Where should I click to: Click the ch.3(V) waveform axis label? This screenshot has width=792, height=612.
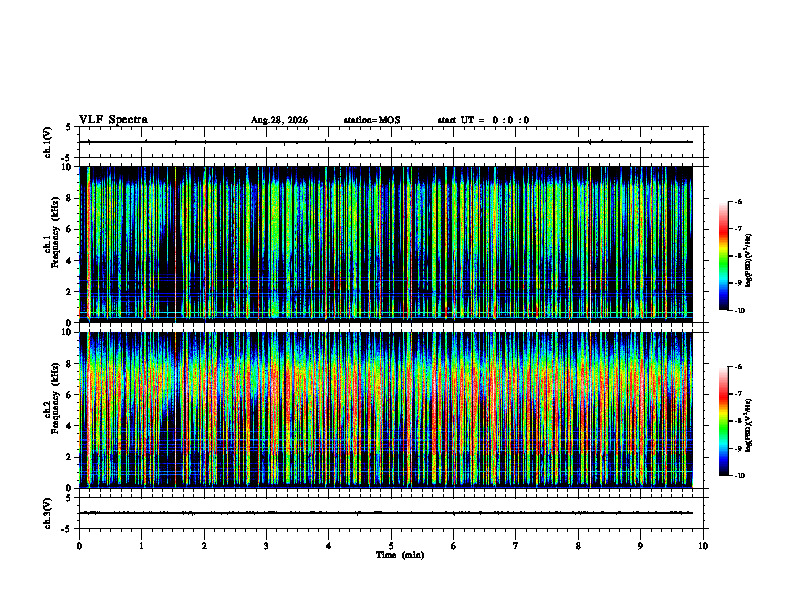click(47, 513)
